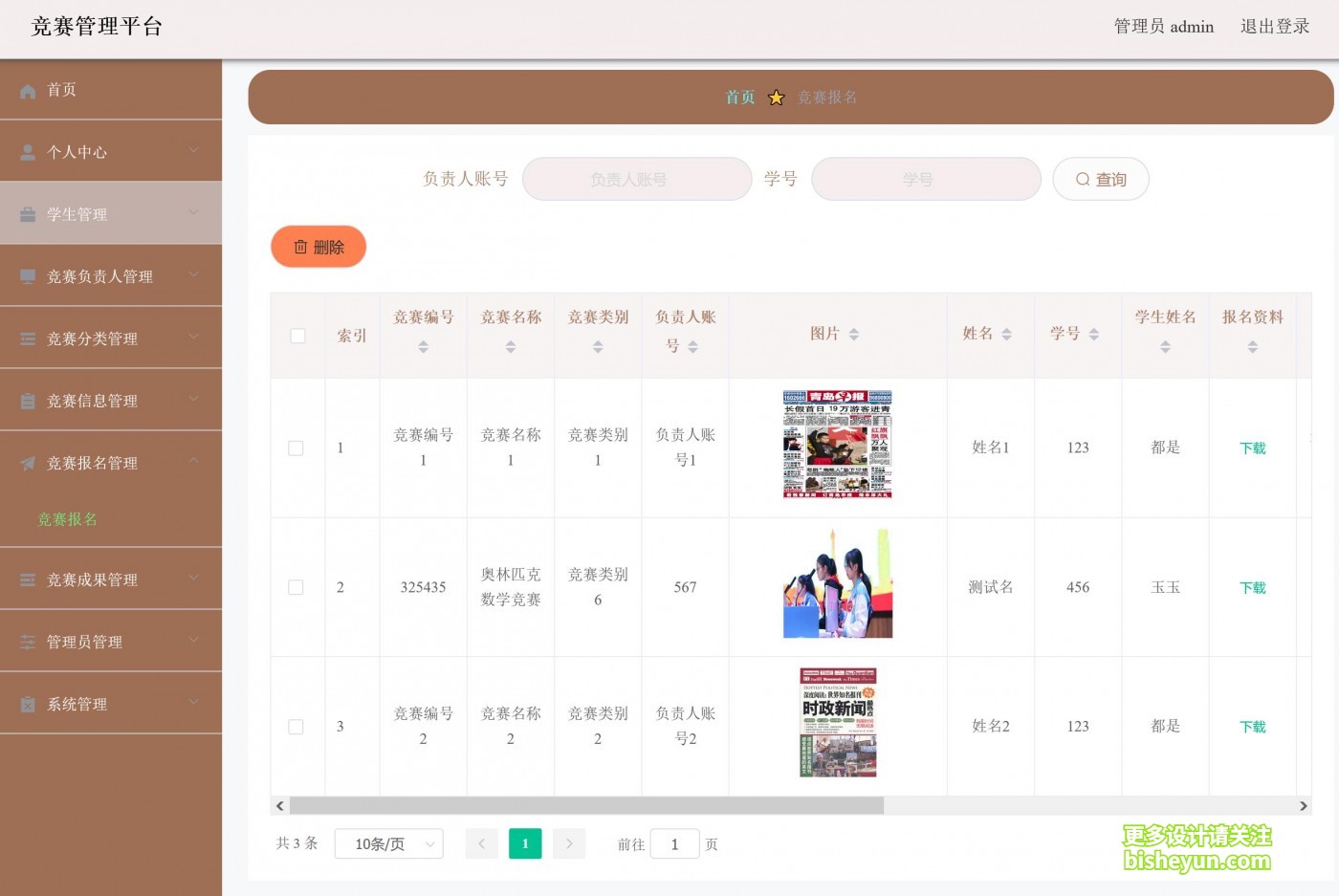Viewport: 1339px width, 896px height.
Task: Expand 学生管理 menu chevron
Action: pyautogui.click(x=194, y=212)
